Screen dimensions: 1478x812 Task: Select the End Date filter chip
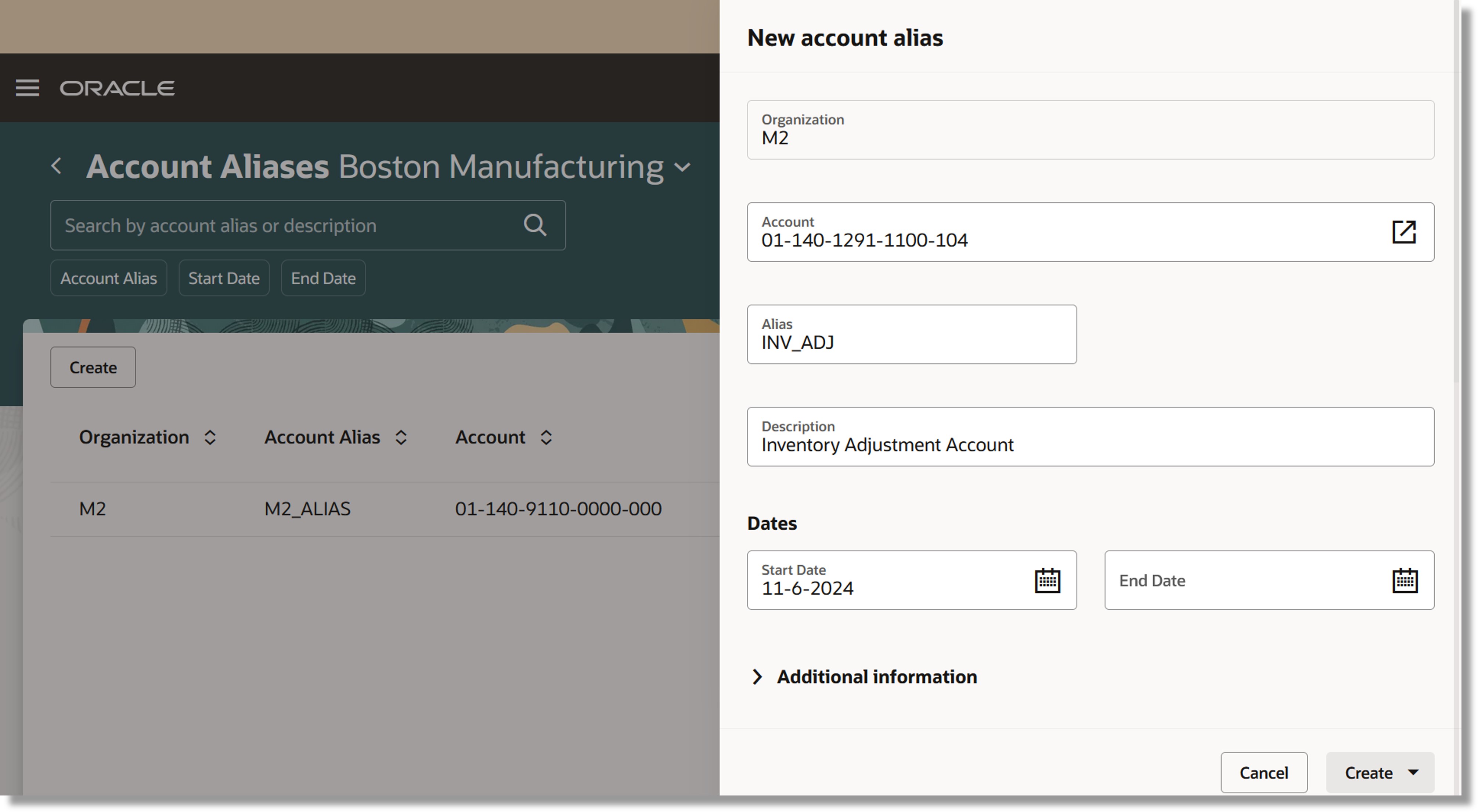[x=323, y=278]
